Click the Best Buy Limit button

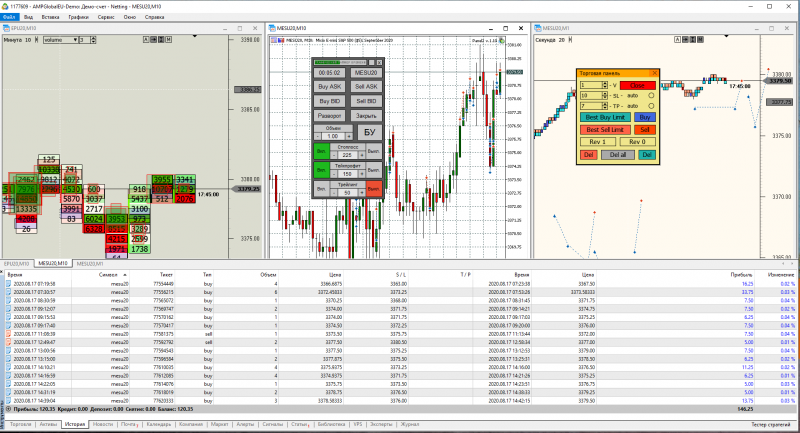pos(605,117)
